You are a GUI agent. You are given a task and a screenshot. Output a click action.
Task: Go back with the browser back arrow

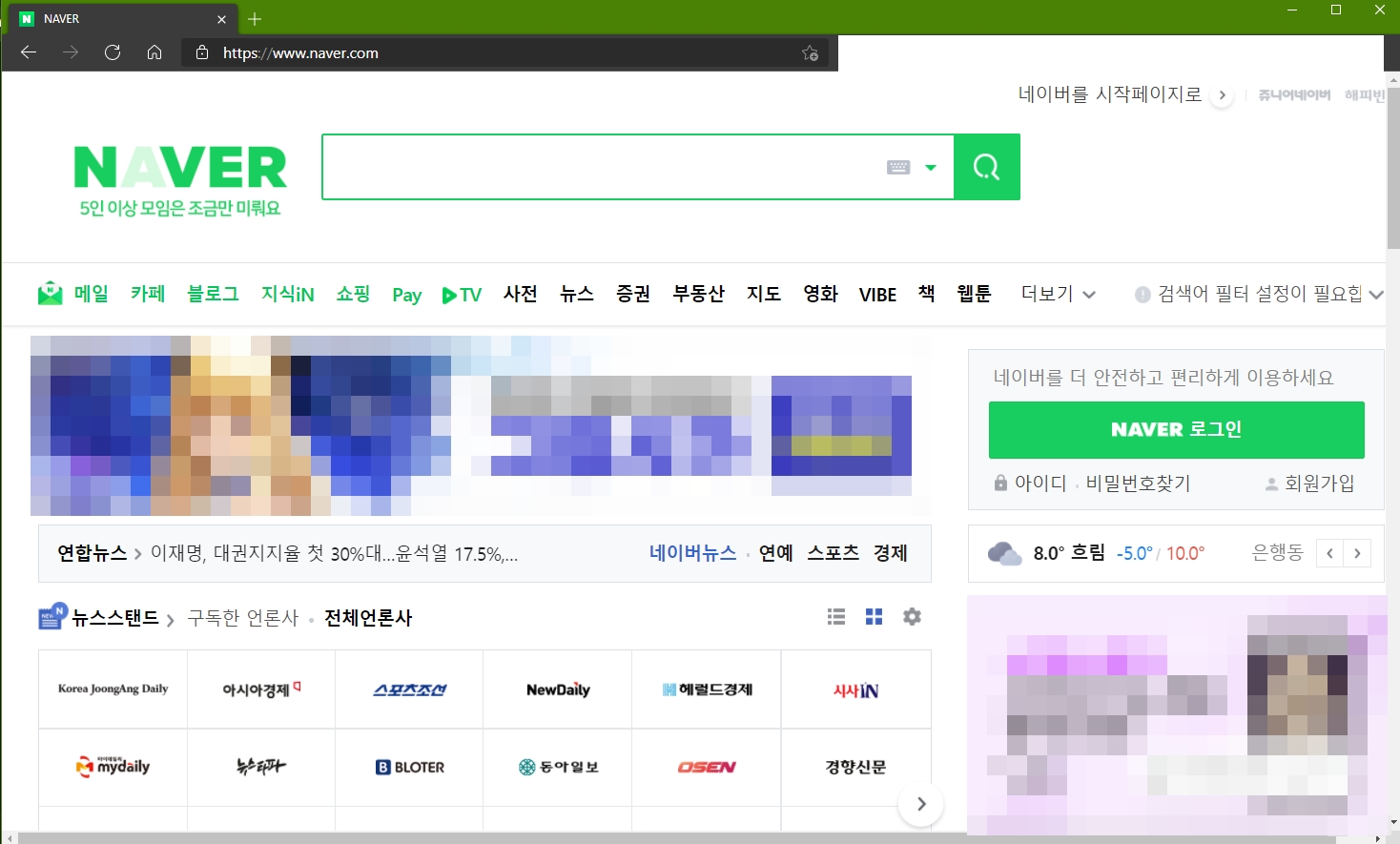29,52
